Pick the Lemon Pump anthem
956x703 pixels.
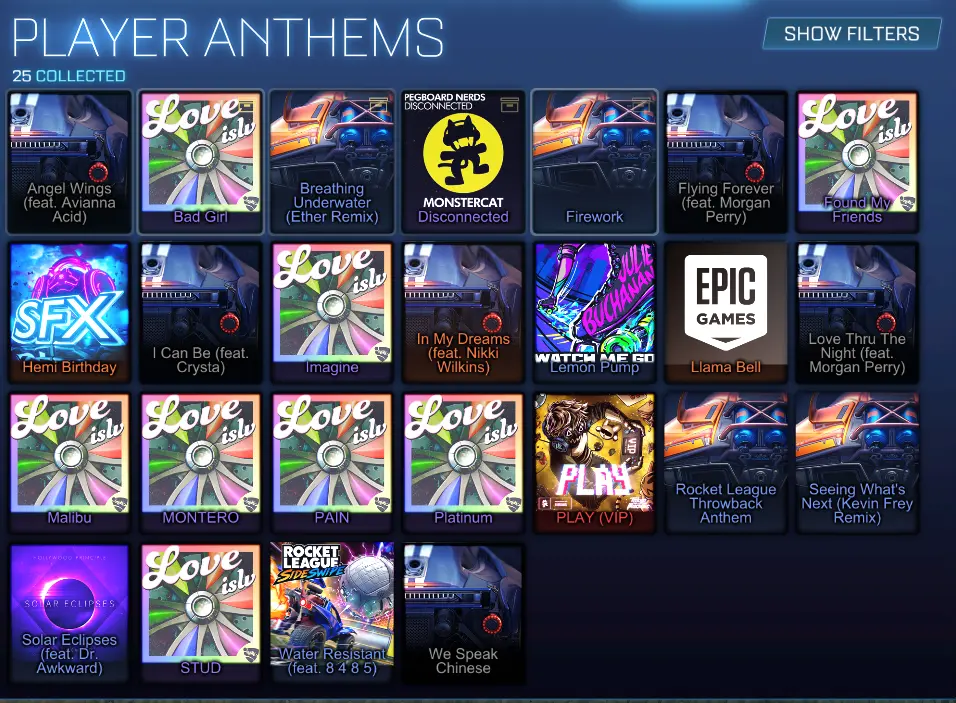point(594,313)
